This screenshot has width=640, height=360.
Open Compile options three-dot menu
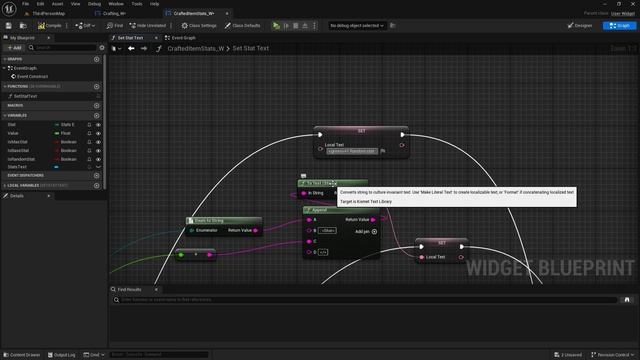[67, 26]
